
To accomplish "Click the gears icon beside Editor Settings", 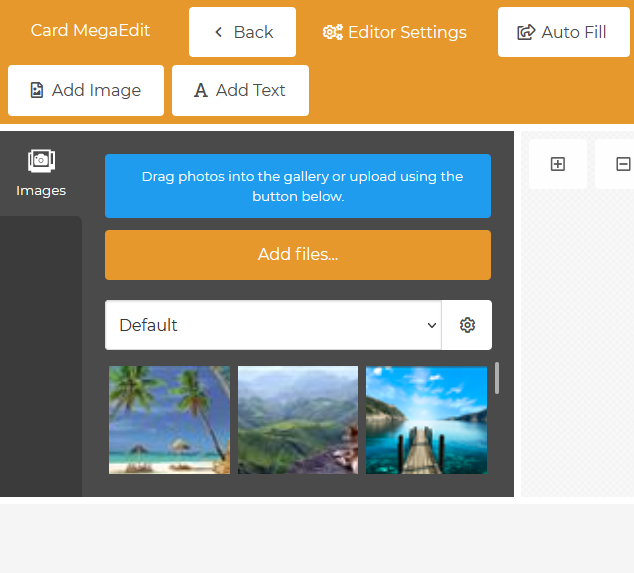I will 332,33.
